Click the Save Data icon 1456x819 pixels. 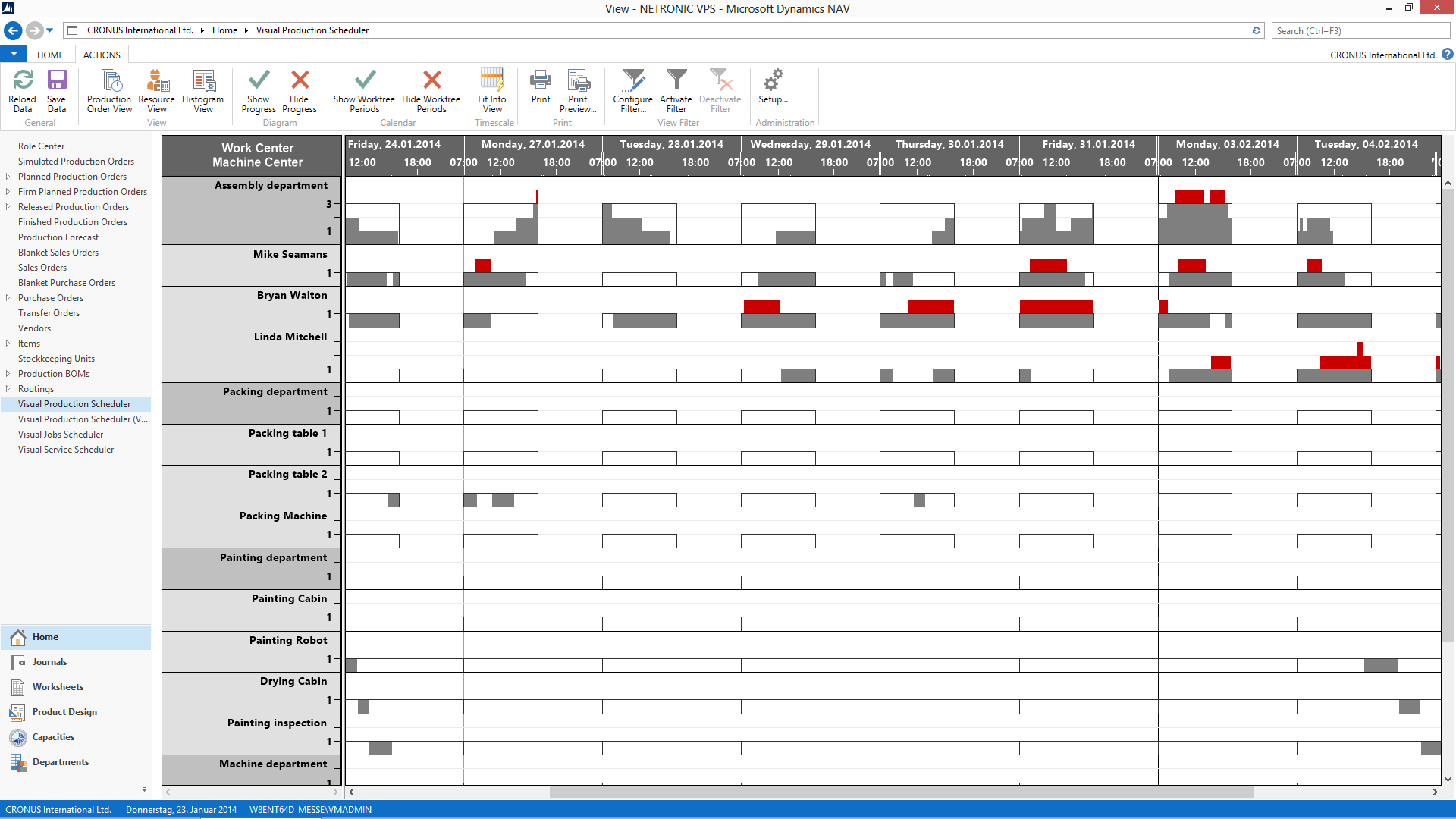[57, 80]
